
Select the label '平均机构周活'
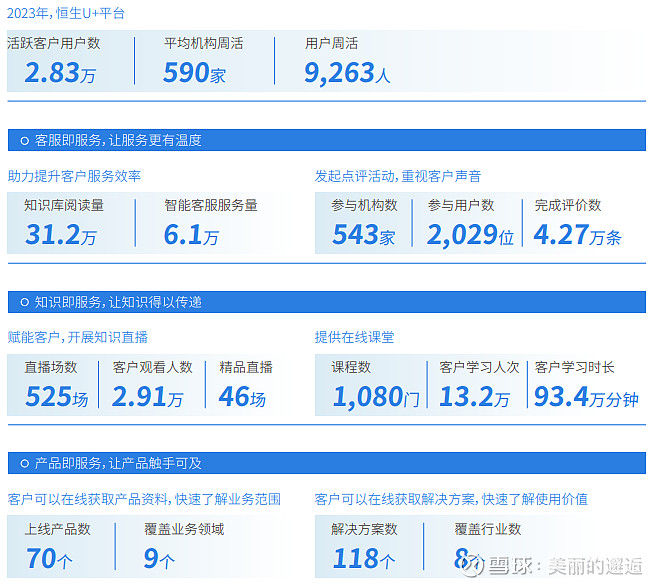[x=203, y=43]
